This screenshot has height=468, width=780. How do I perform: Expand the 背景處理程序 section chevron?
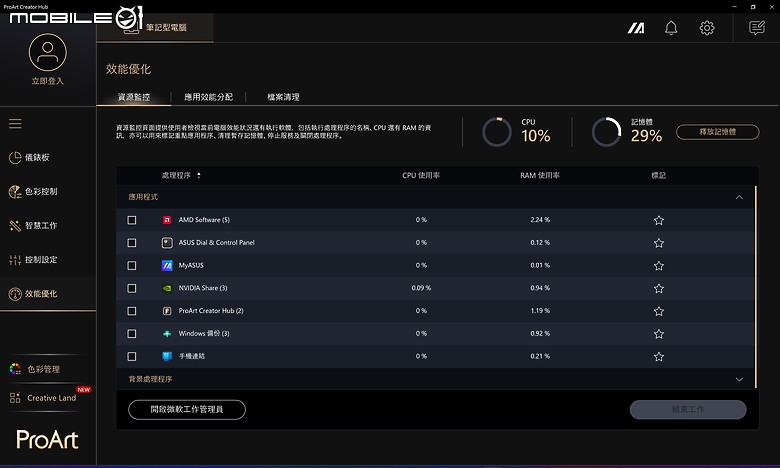click(739, 379)
